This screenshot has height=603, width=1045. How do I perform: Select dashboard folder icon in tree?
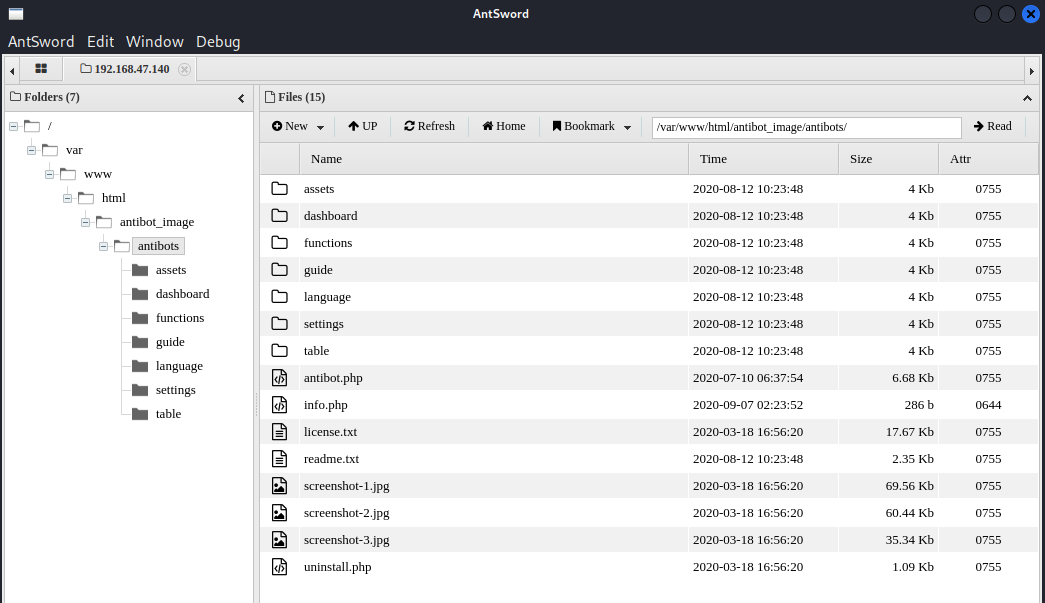[x=140, y=294]
